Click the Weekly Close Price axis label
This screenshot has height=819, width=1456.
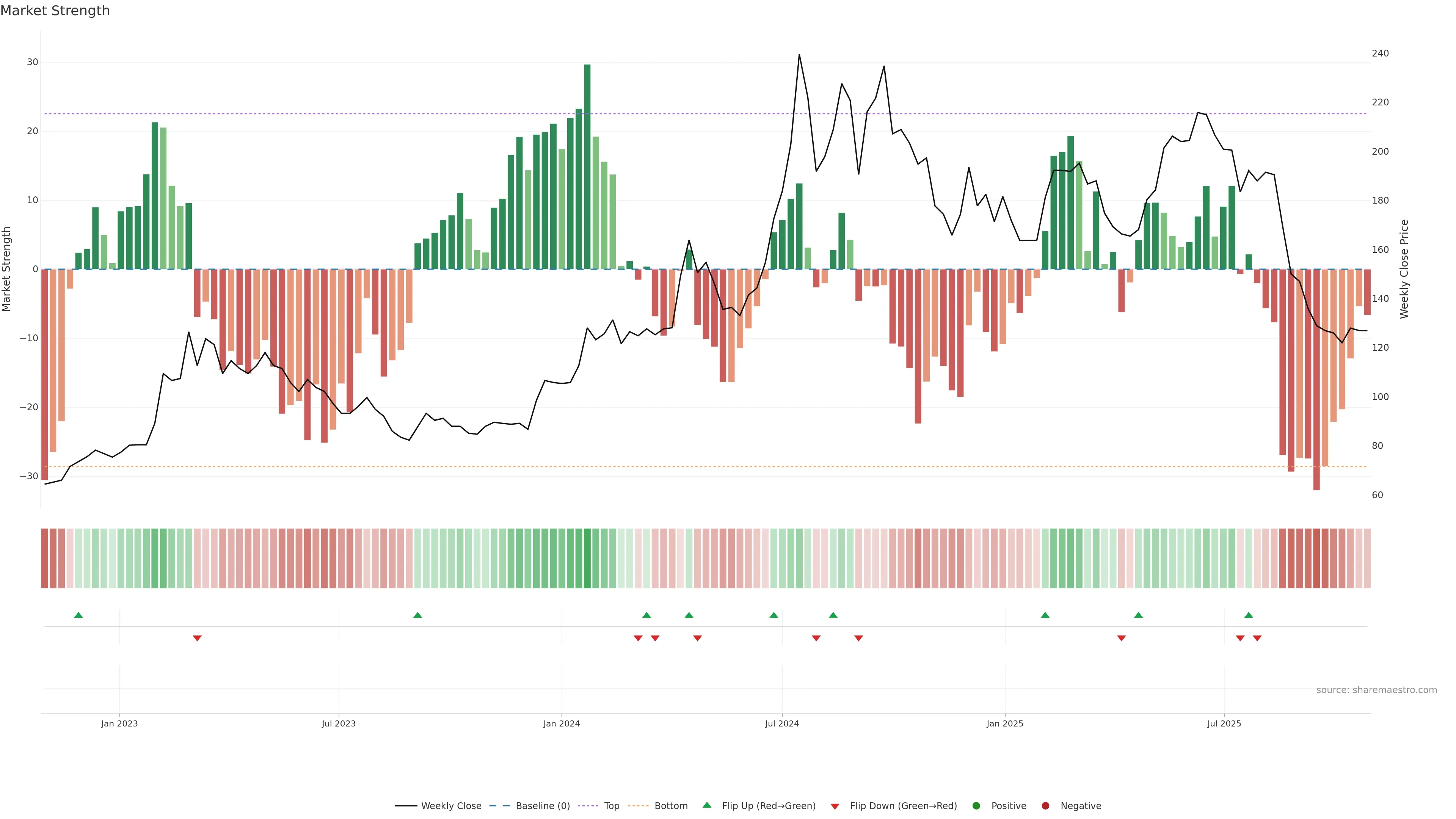pos(1404,269)
